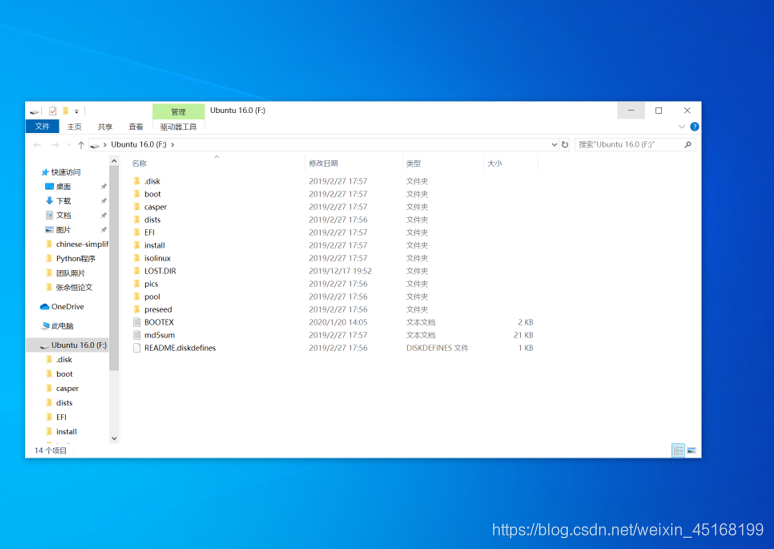
Task: Sort by the 名称 column header
Action: (x=140, y=163)
